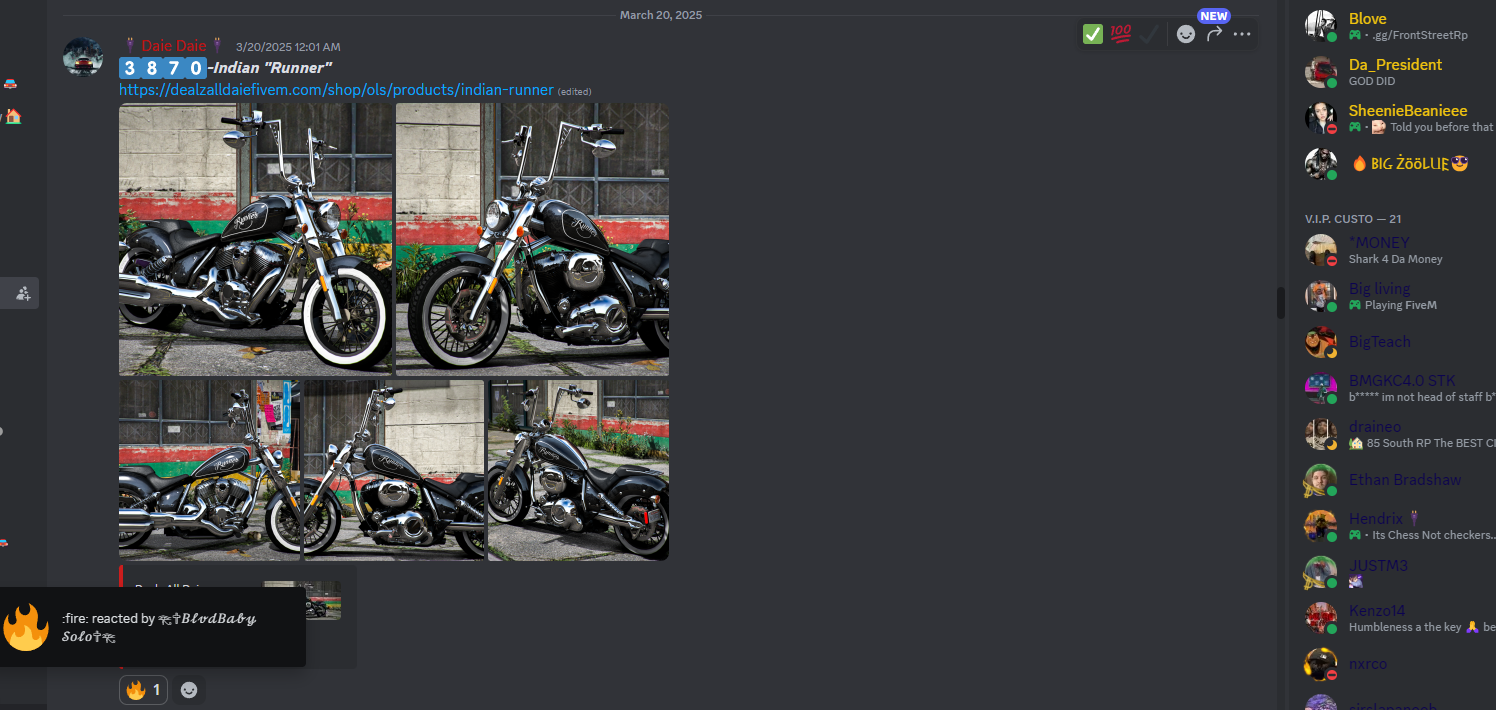Select the nxrco member name
Viewport: 1496px width, 710px height.
click(1368, 664)
